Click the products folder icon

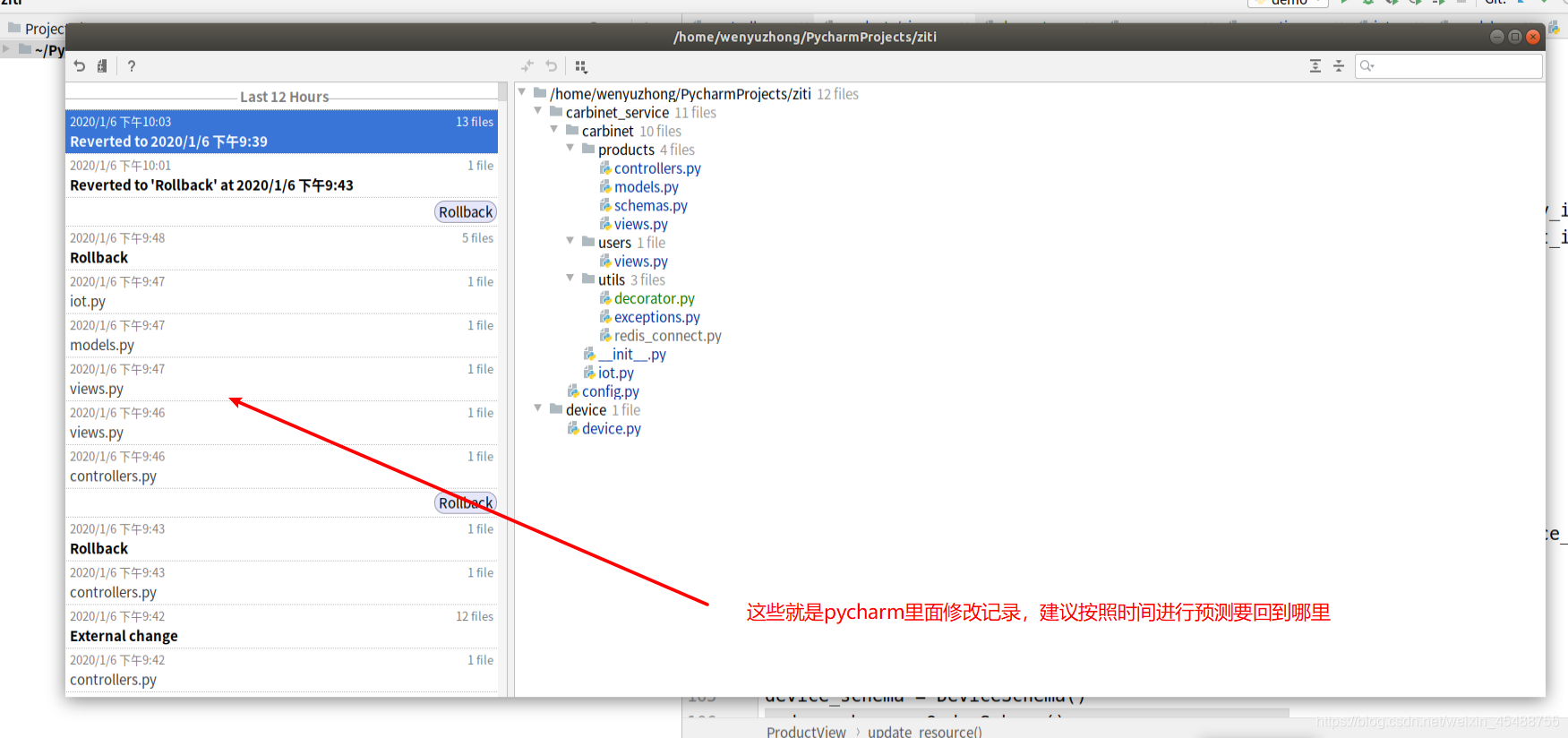click(588, 149)
